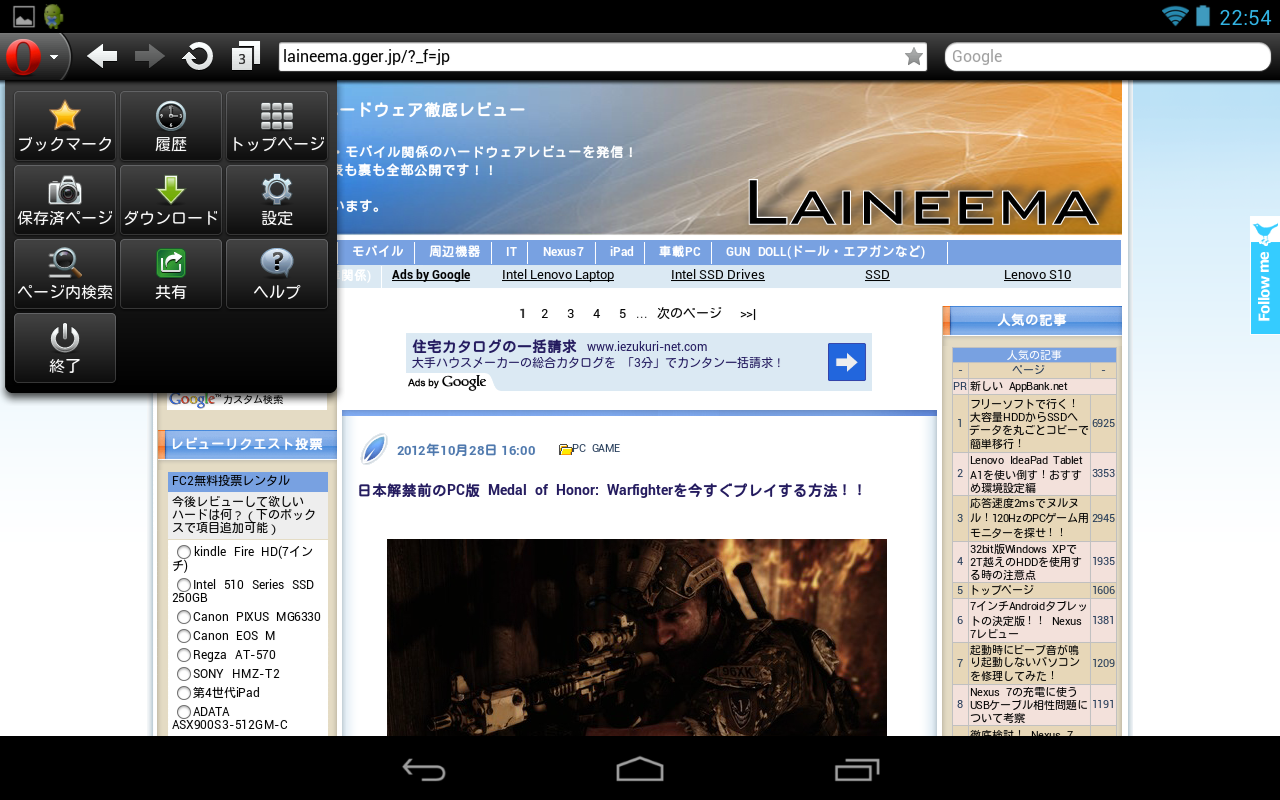
Task: Open ブックマーク (Bookmarks) from Opera menu
Action: pyautogui.click(x=65, y=126)
